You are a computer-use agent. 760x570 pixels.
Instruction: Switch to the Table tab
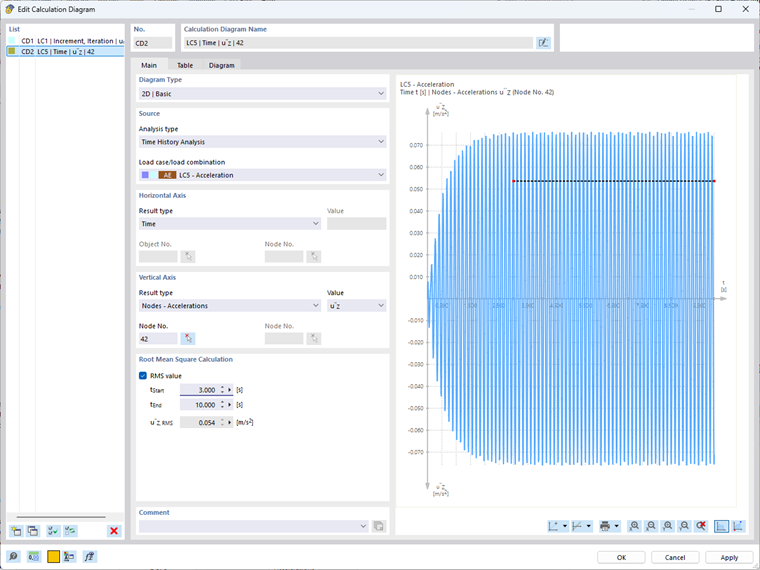185,65
